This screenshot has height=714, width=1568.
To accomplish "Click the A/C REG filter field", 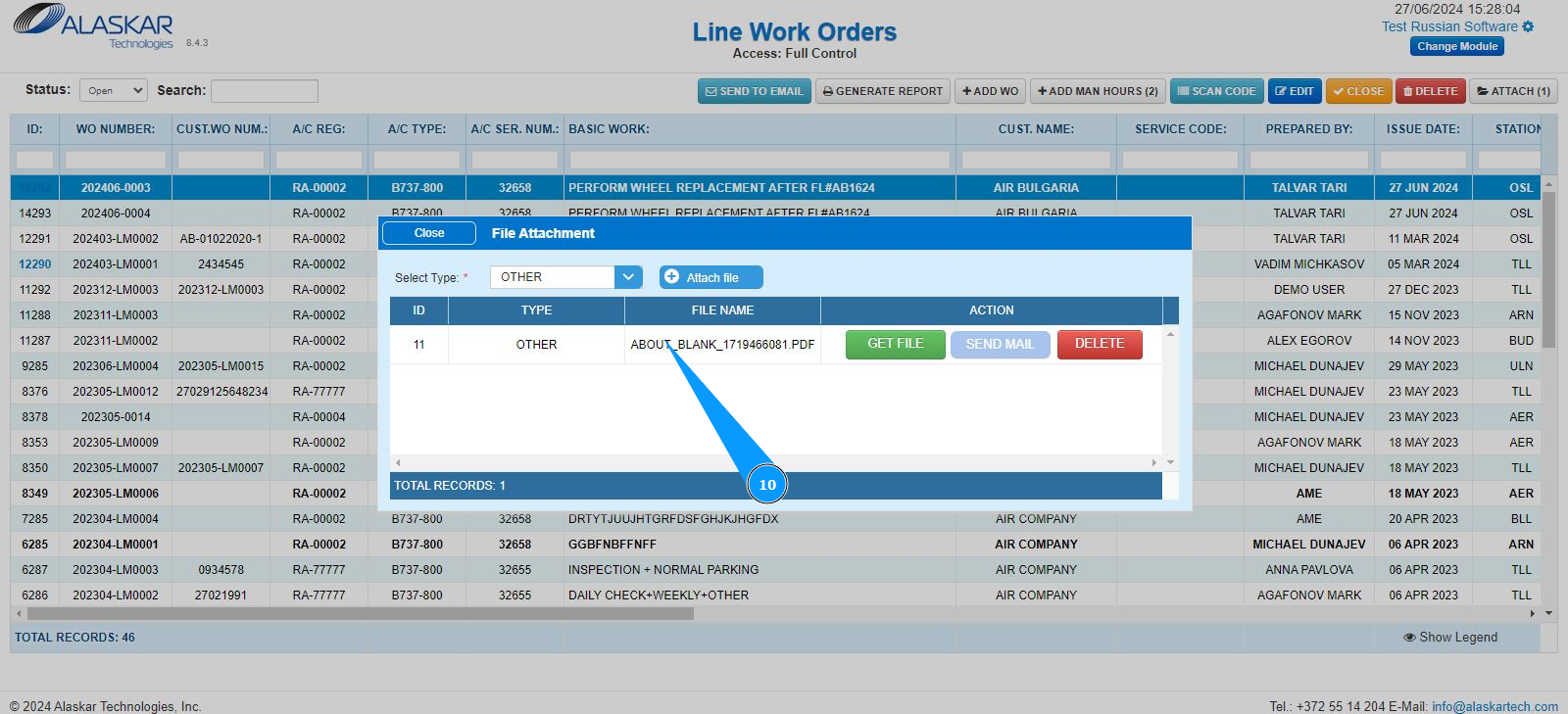I will [x=318, y=160].
